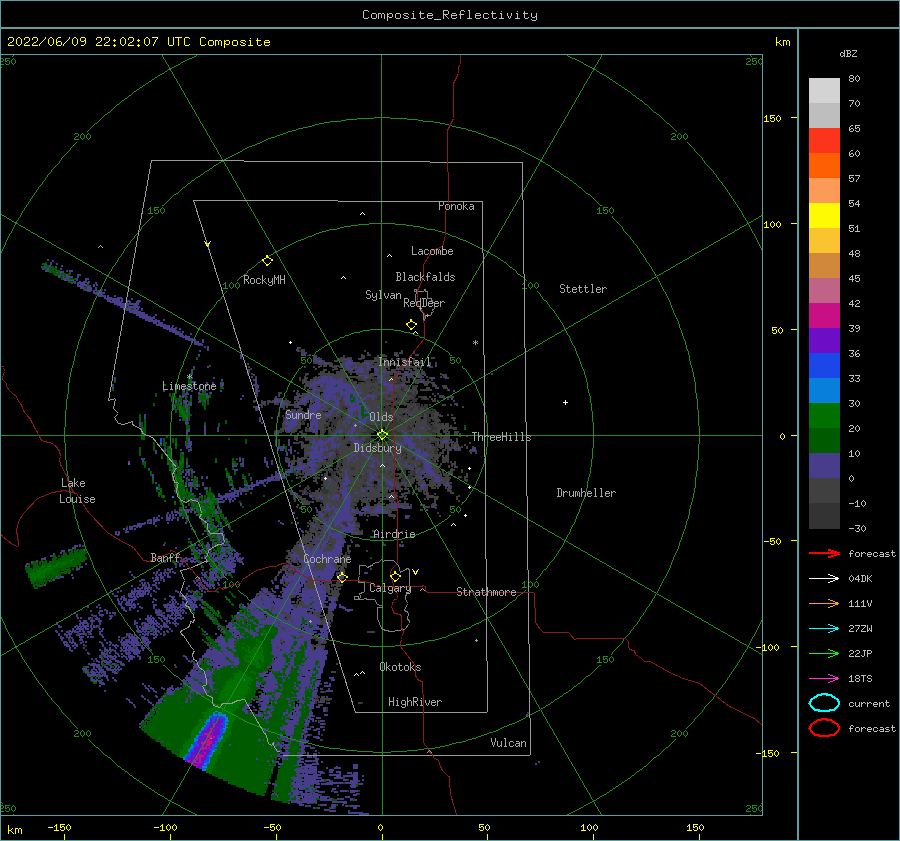Select the 80 dBZ light gray swatch
The image size is (900, 841).
click(824, 91)
